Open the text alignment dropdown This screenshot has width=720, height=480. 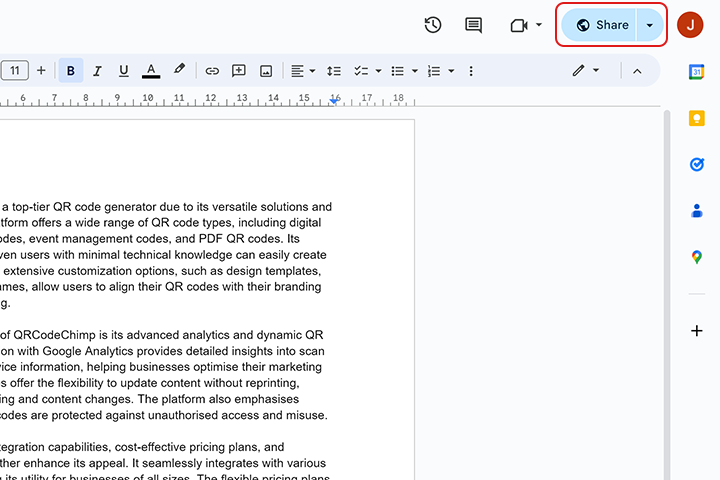click(x=302, y=71)
